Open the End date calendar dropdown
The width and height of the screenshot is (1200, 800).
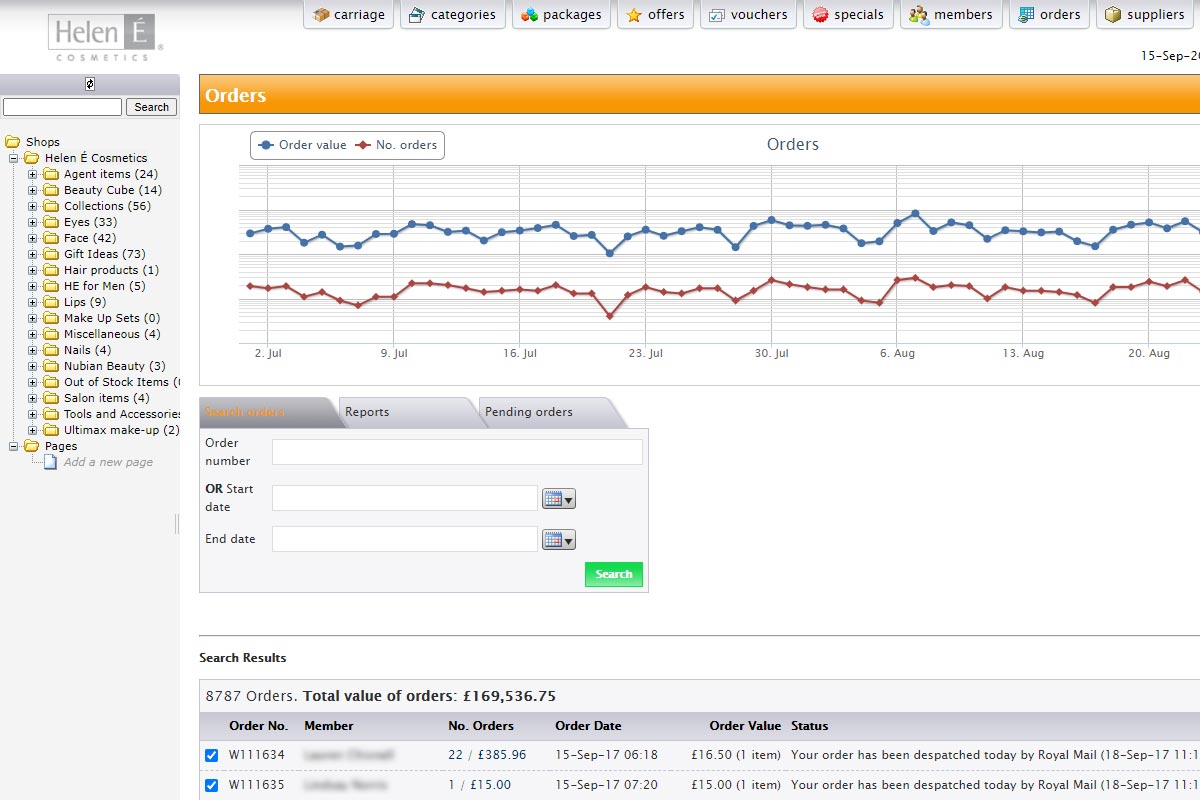coord(558,540)
